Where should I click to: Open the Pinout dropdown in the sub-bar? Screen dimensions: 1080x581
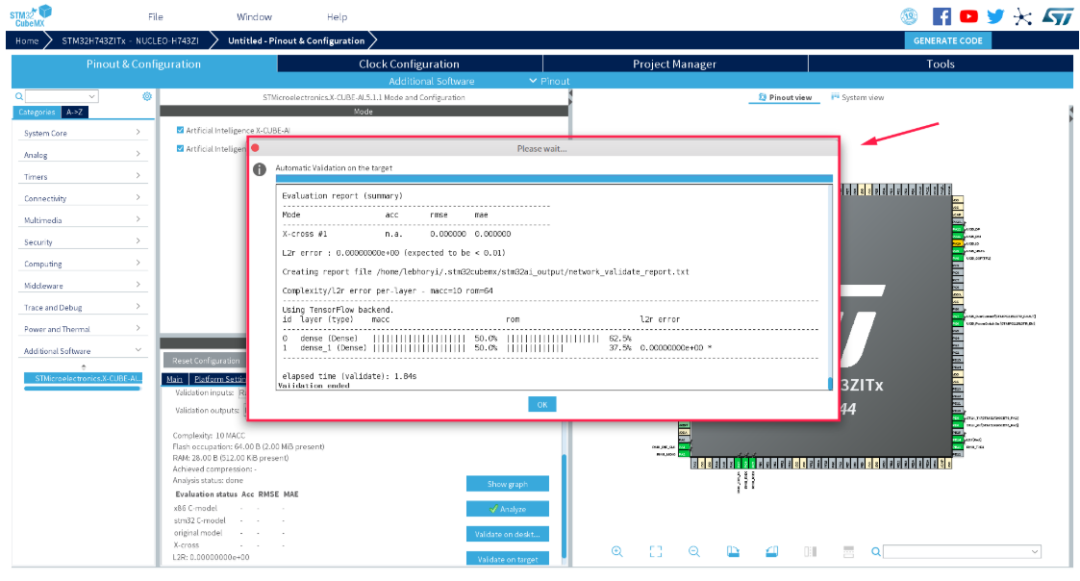pos(550,81)
